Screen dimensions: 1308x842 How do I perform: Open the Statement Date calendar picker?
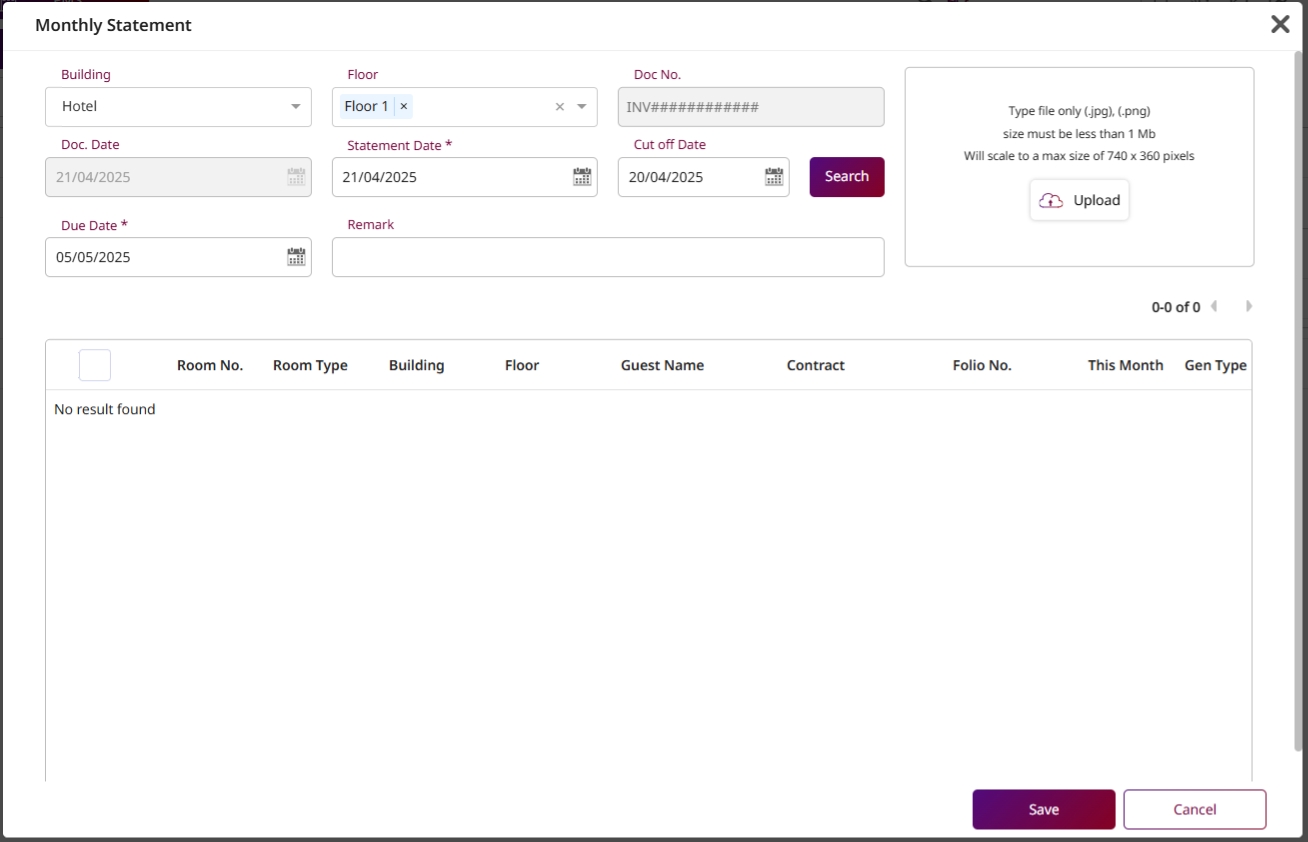coord(582,177)
